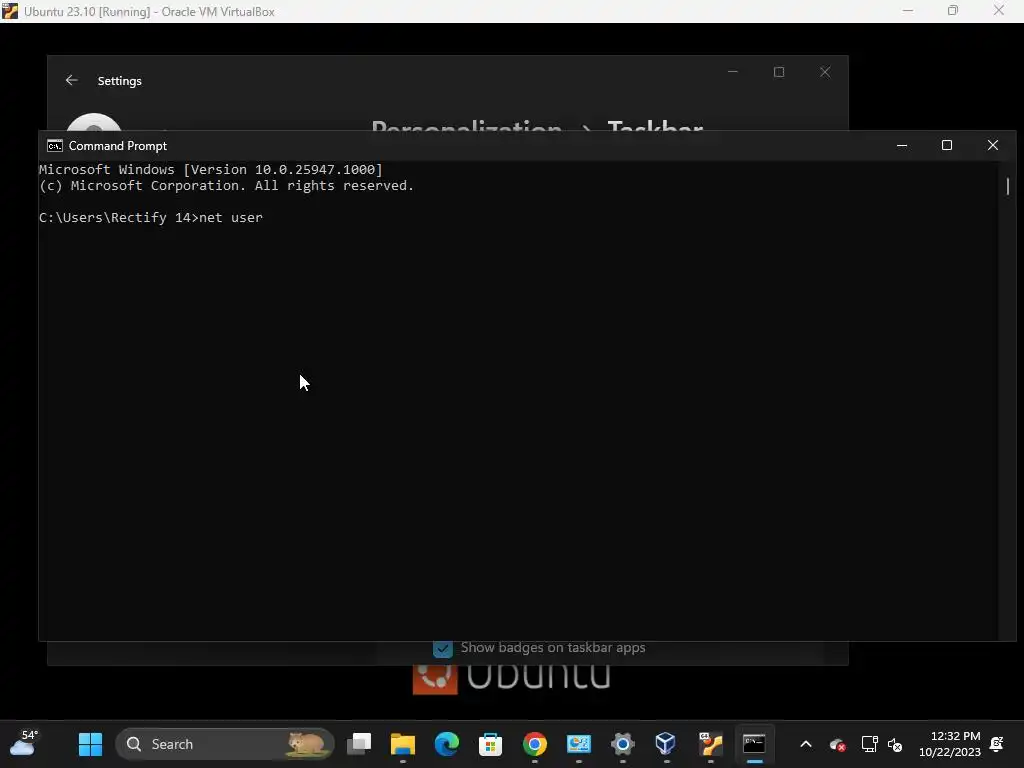This screenshot has width=1024, height=768.
Task: Close the Settings window
Action: [x=825, y=72]
